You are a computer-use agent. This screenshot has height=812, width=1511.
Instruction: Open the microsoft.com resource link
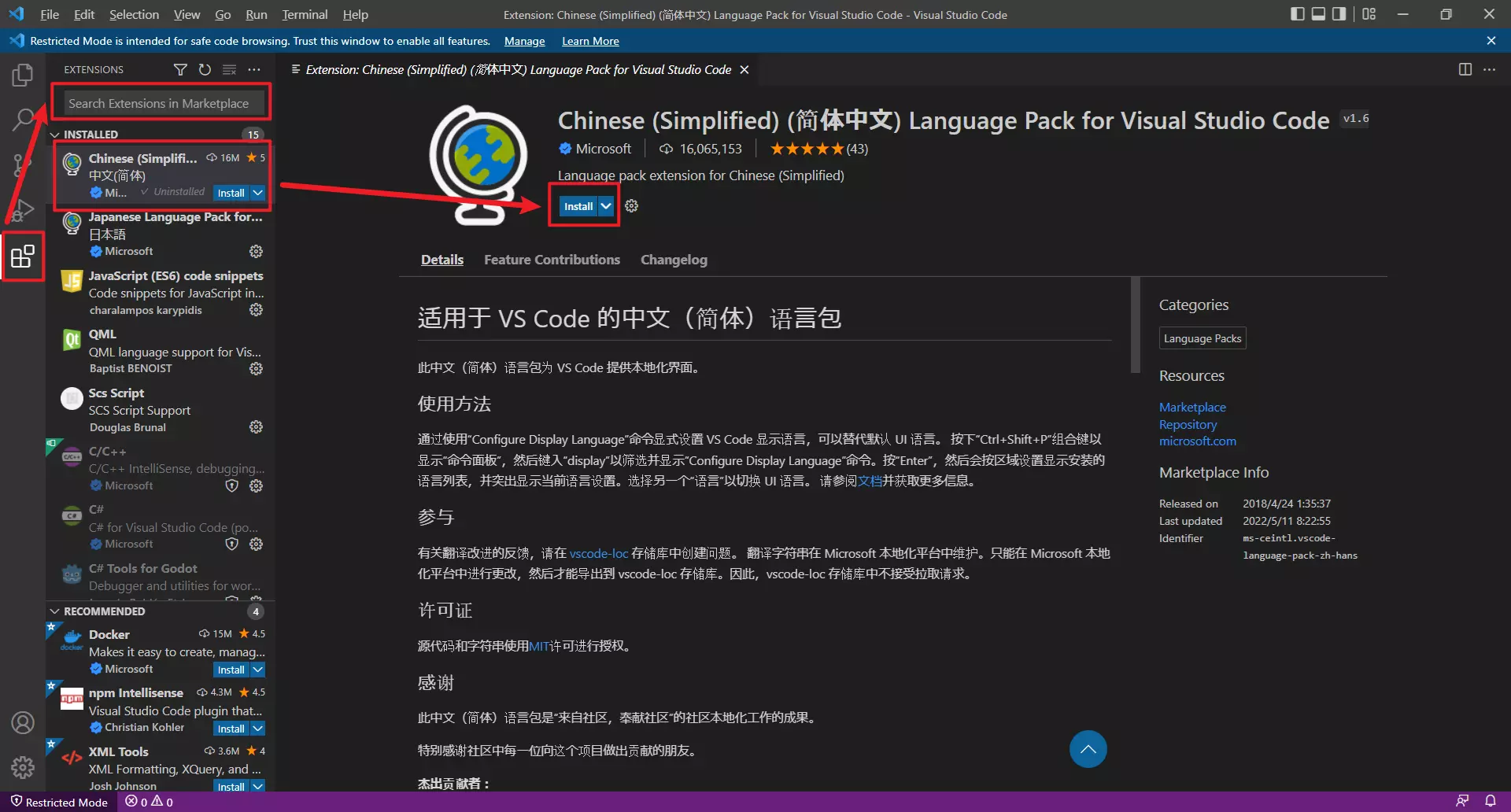[x=1197, y=441]
